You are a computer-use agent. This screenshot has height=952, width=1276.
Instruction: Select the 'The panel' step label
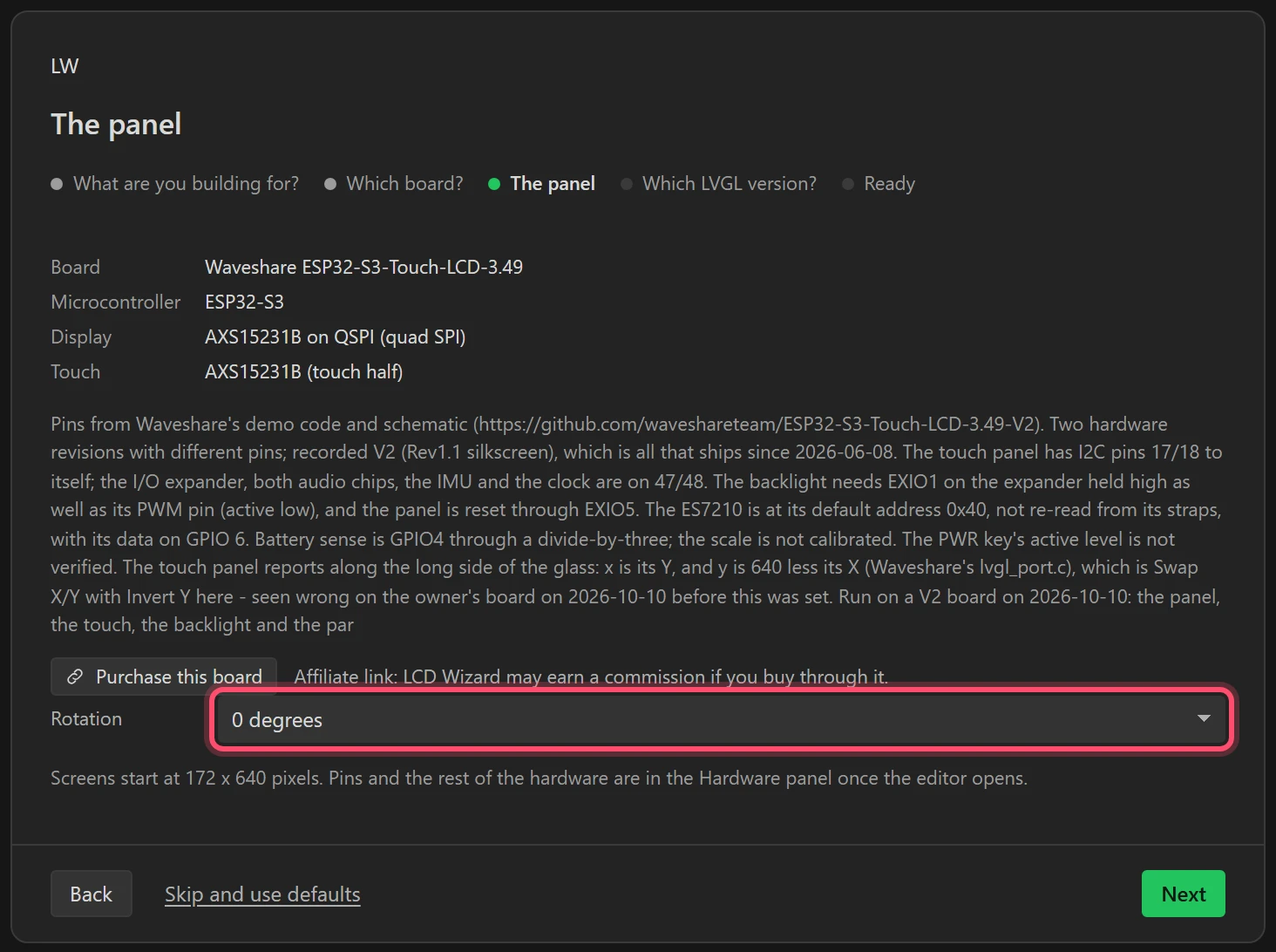553,184
